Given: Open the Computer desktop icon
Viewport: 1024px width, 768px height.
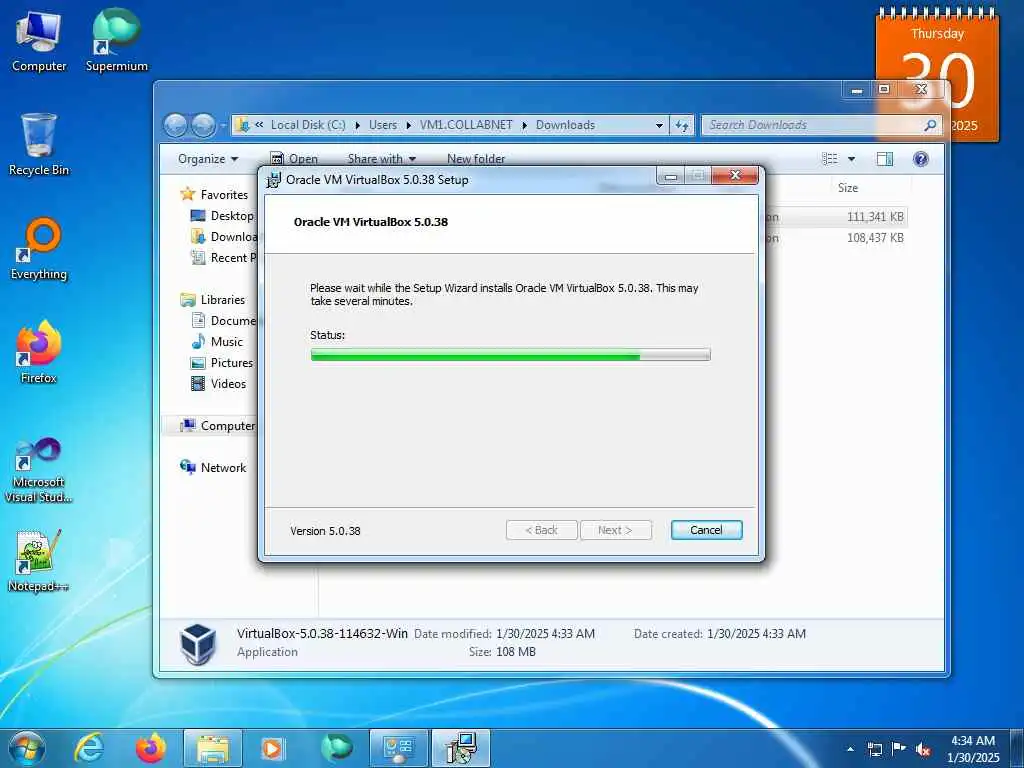Looking at the screenshot, I should pyautogui.click(x=39, y=40).
